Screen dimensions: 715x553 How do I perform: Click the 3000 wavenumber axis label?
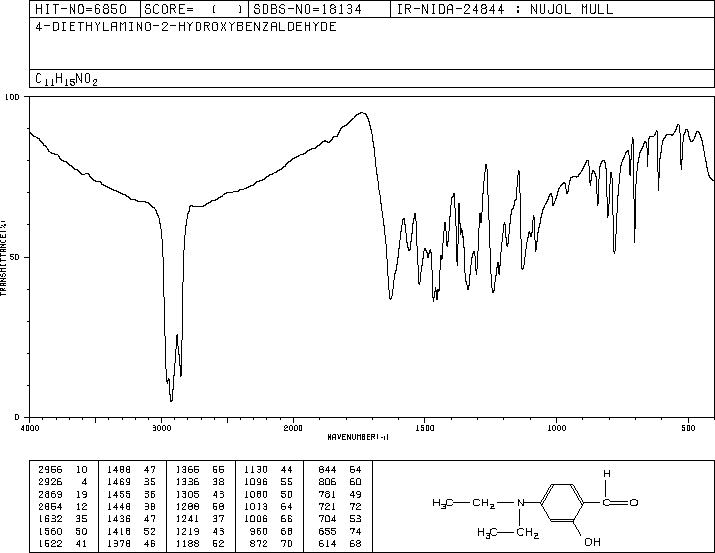point(161,428)
